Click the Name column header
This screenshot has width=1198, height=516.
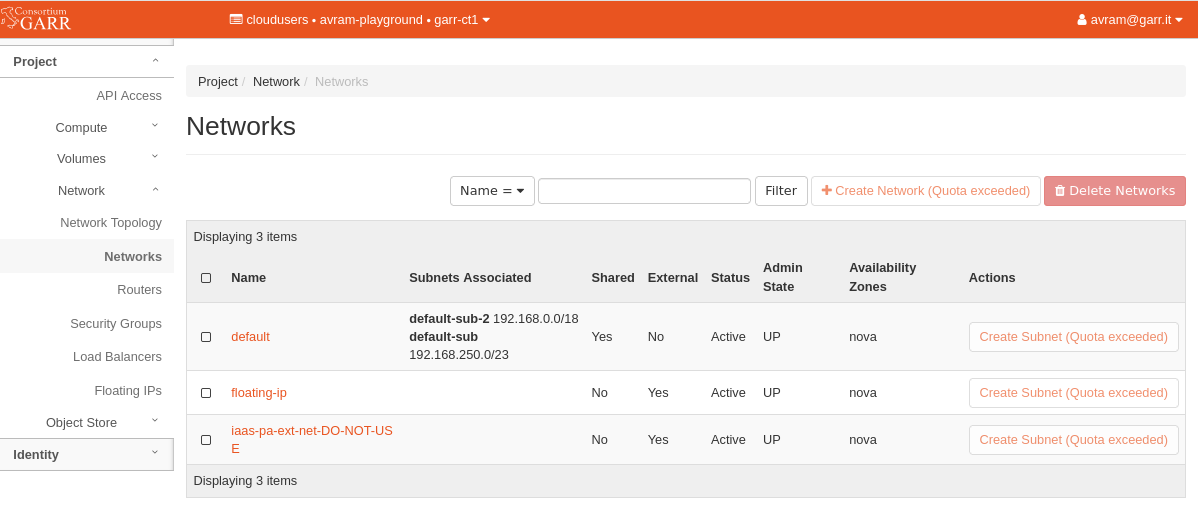pos(248,277)
